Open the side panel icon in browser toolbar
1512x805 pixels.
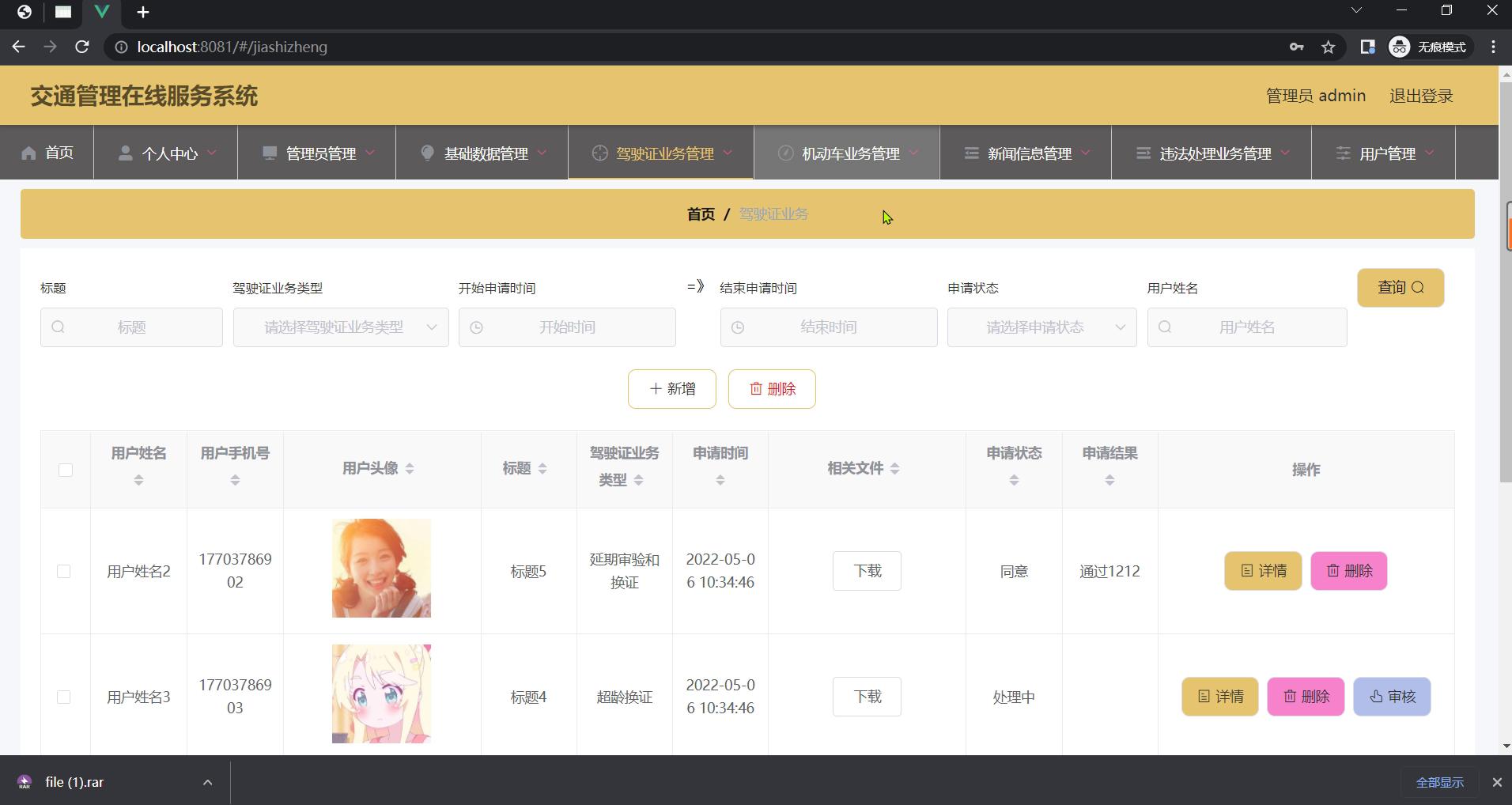click(x=1367, y=47)
